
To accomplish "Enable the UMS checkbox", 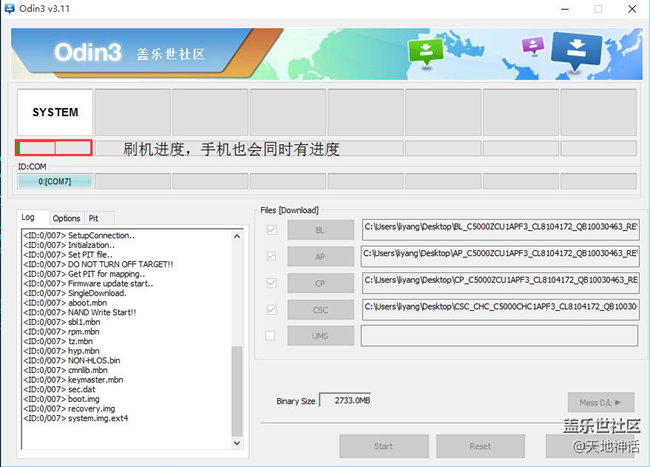I will point(270,335).
